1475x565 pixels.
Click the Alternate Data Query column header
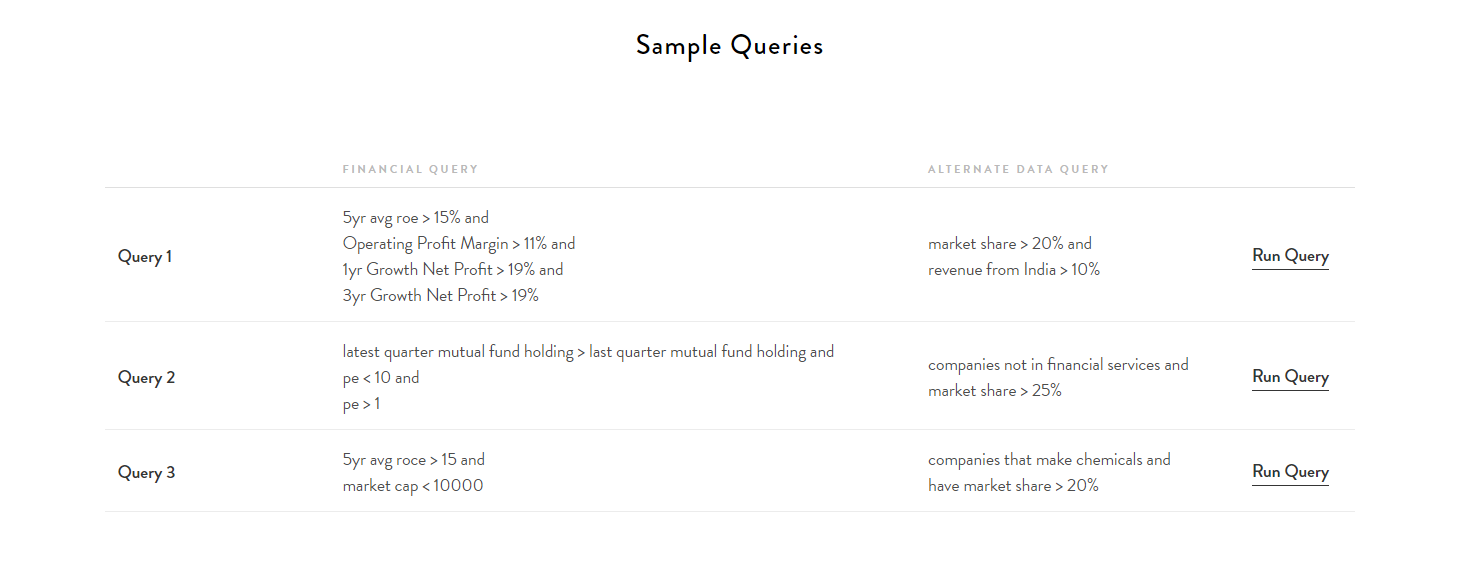pyautogui.click(x=1018, y=169)
